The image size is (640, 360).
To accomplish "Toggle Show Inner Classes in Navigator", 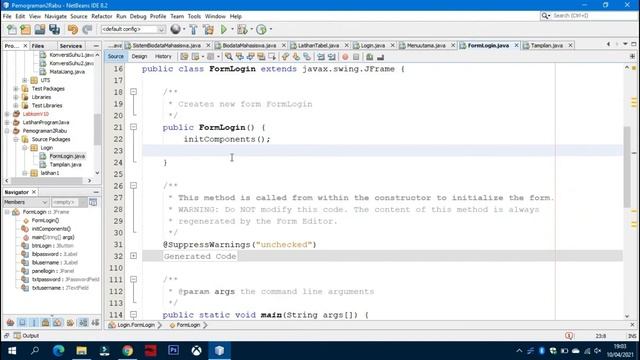I will pyautogui.click(x=58, y=322).
